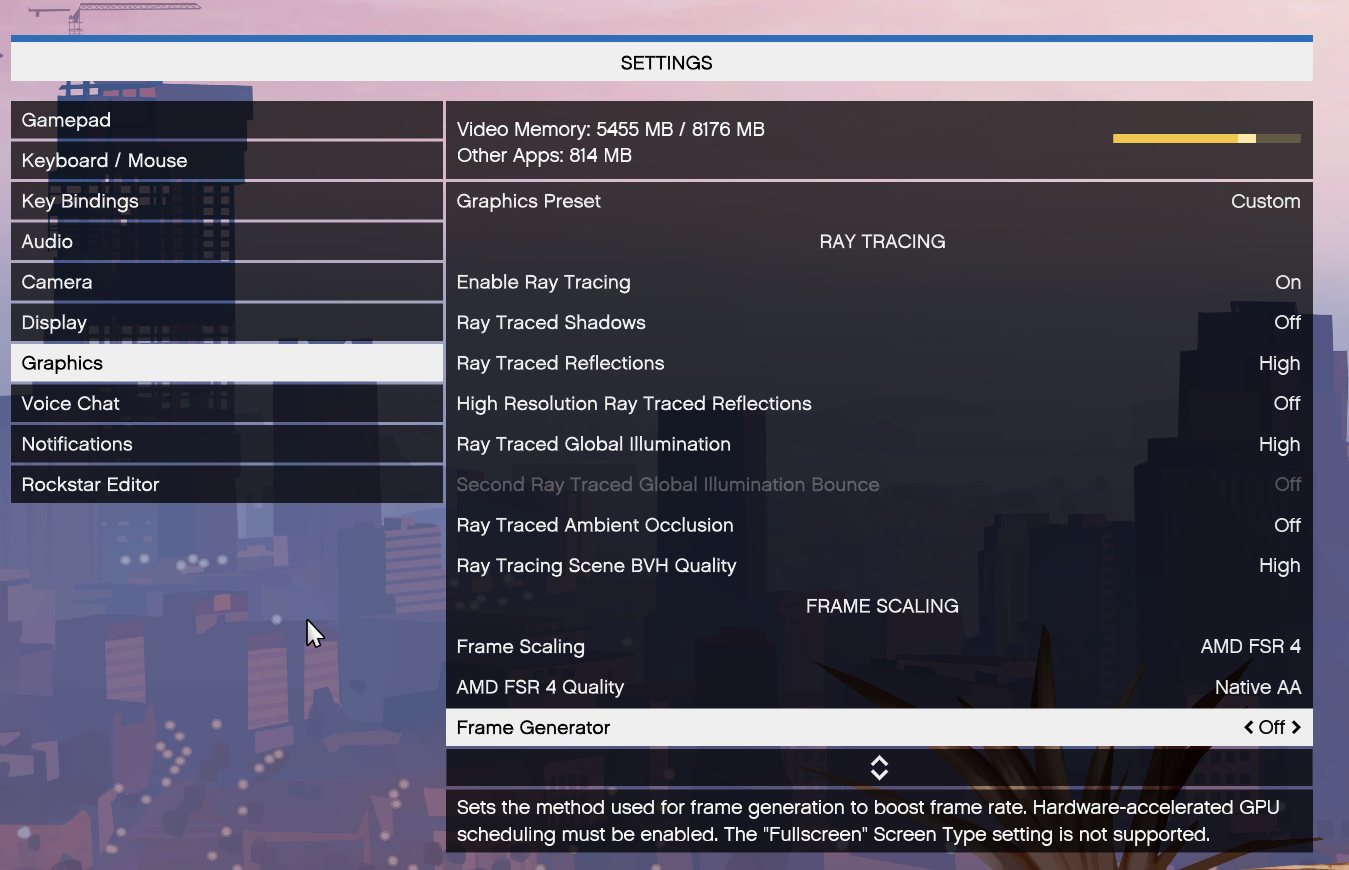Screen dimensions: 1349x870
Task: Click the 'Native AA' quality value
Action: coord(1258,687)
